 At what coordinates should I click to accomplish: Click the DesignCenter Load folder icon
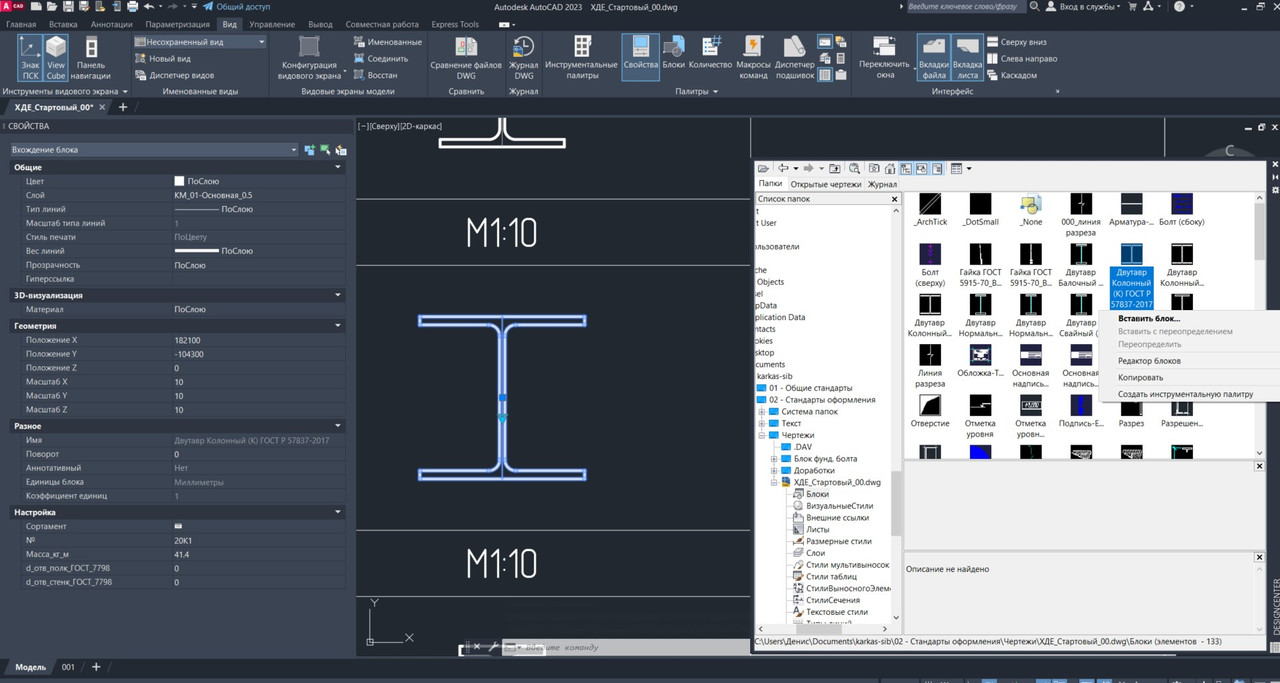click(764, 168)
